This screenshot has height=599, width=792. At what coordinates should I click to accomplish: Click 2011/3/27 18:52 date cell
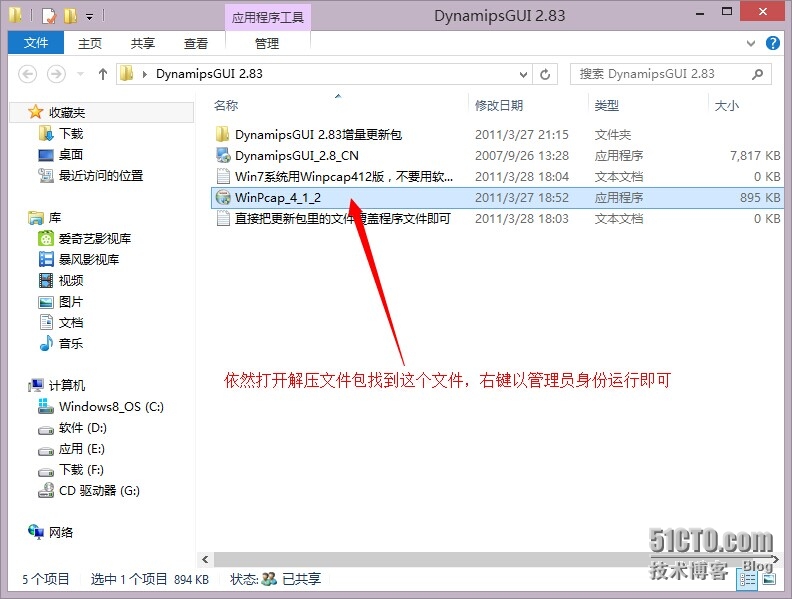click(x=522, y=197)
